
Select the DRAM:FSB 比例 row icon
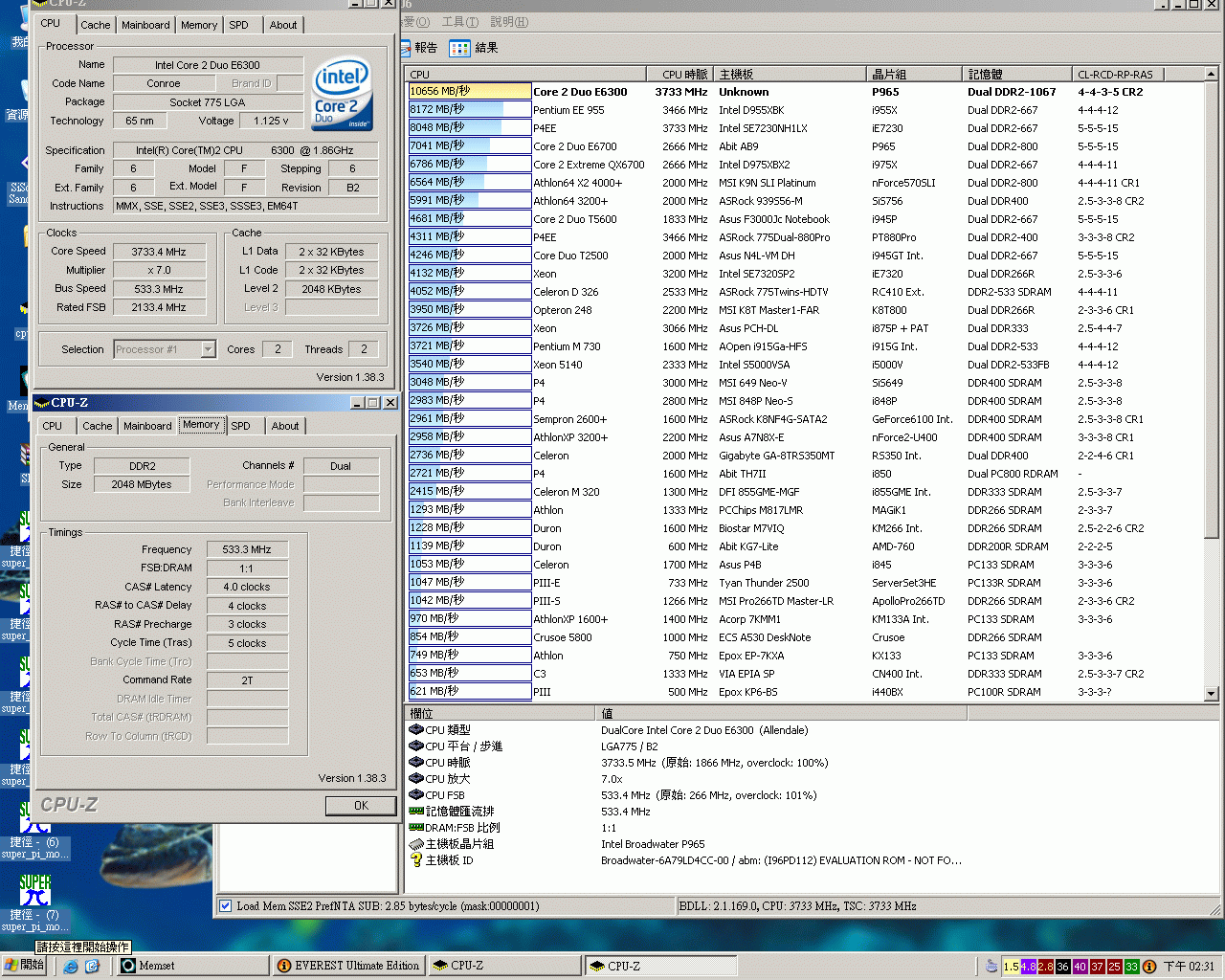(416, 827)
